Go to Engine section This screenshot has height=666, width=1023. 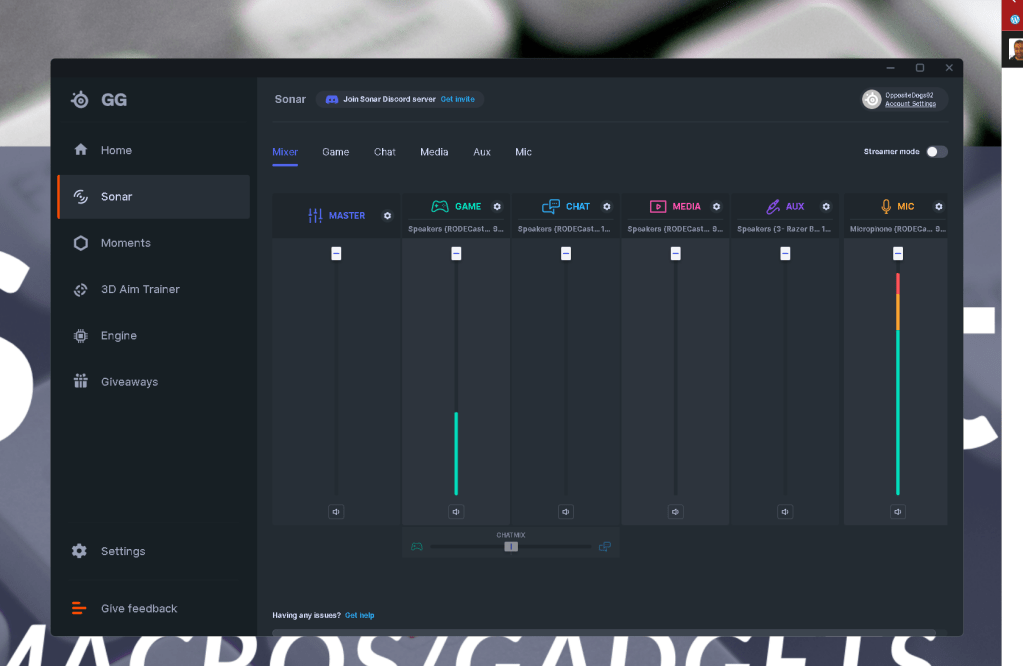click(153, 335)
